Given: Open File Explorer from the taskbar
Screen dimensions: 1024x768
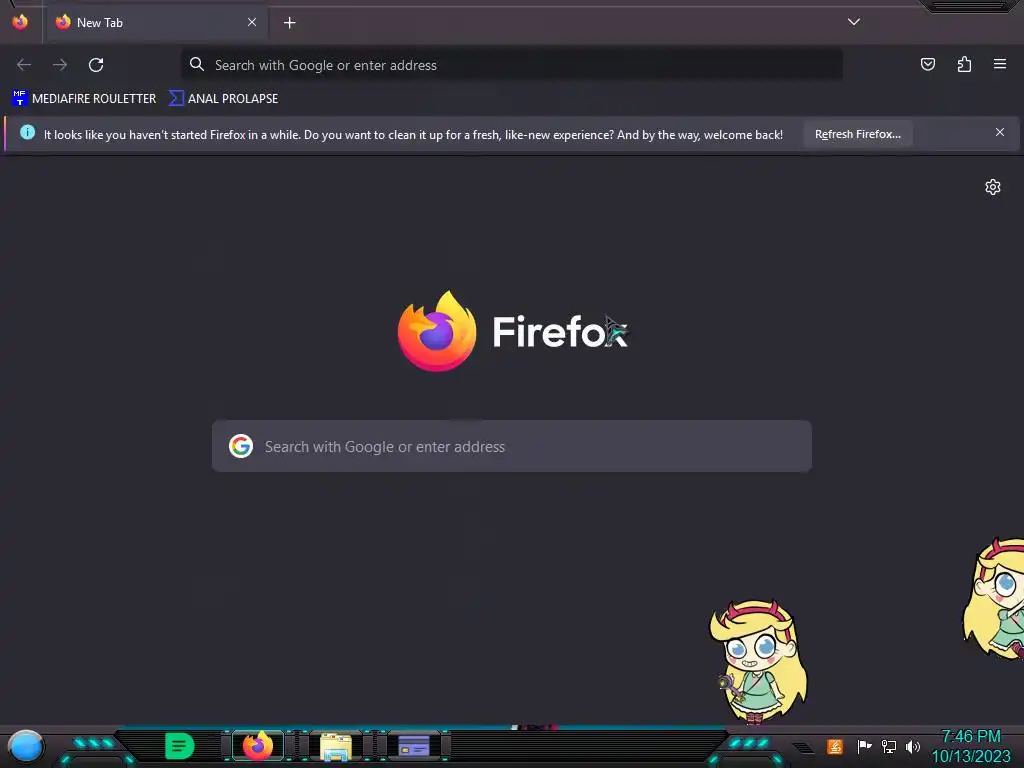Looking at the screenshot, I should coord(336,746).
